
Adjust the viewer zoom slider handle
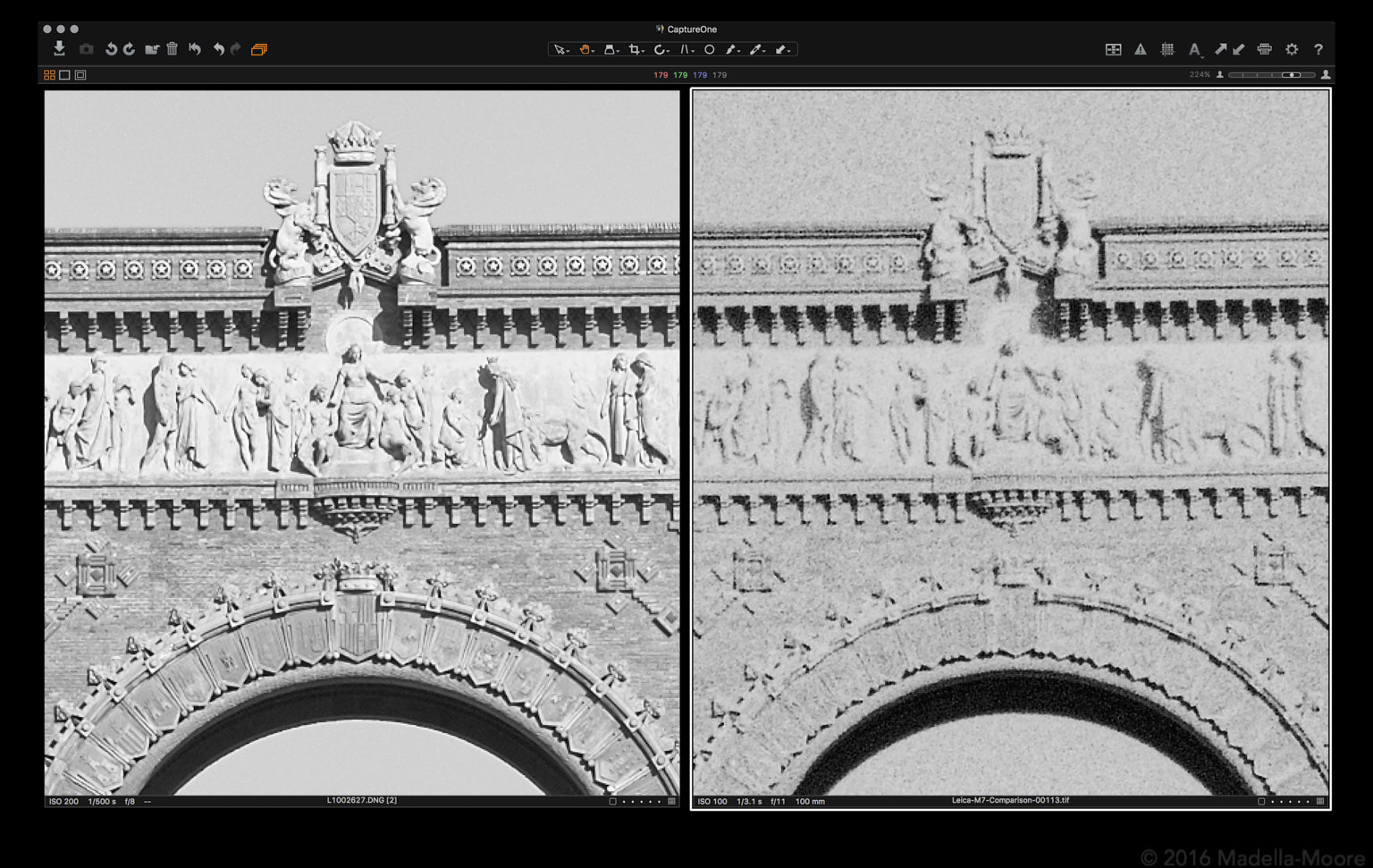coord(1290,75)
